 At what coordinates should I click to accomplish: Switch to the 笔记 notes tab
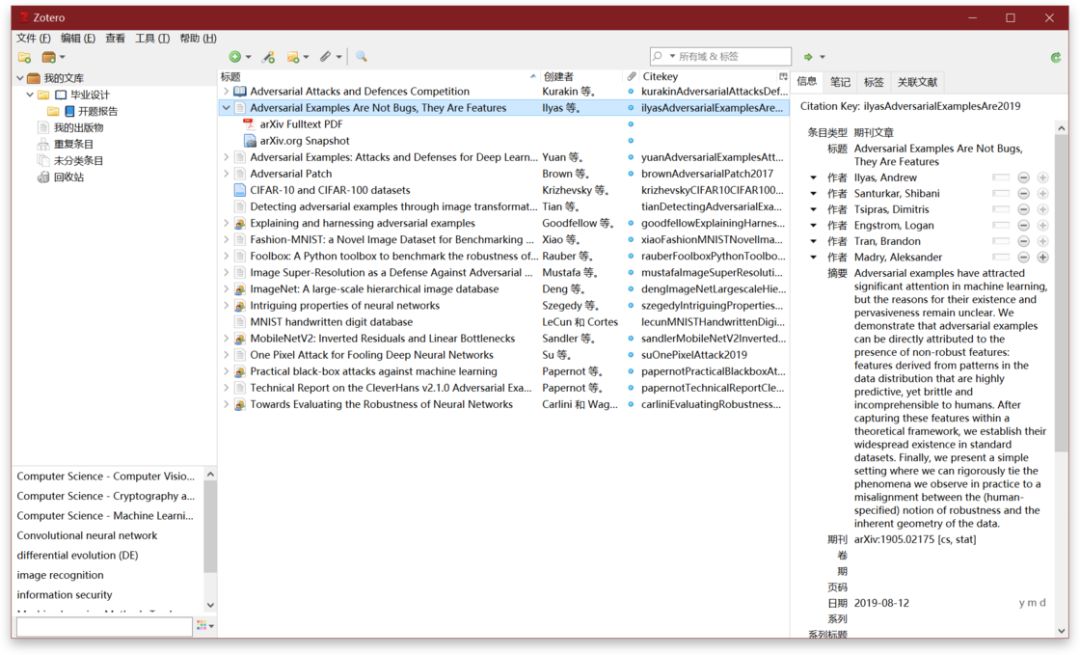[x=840, y=82]
